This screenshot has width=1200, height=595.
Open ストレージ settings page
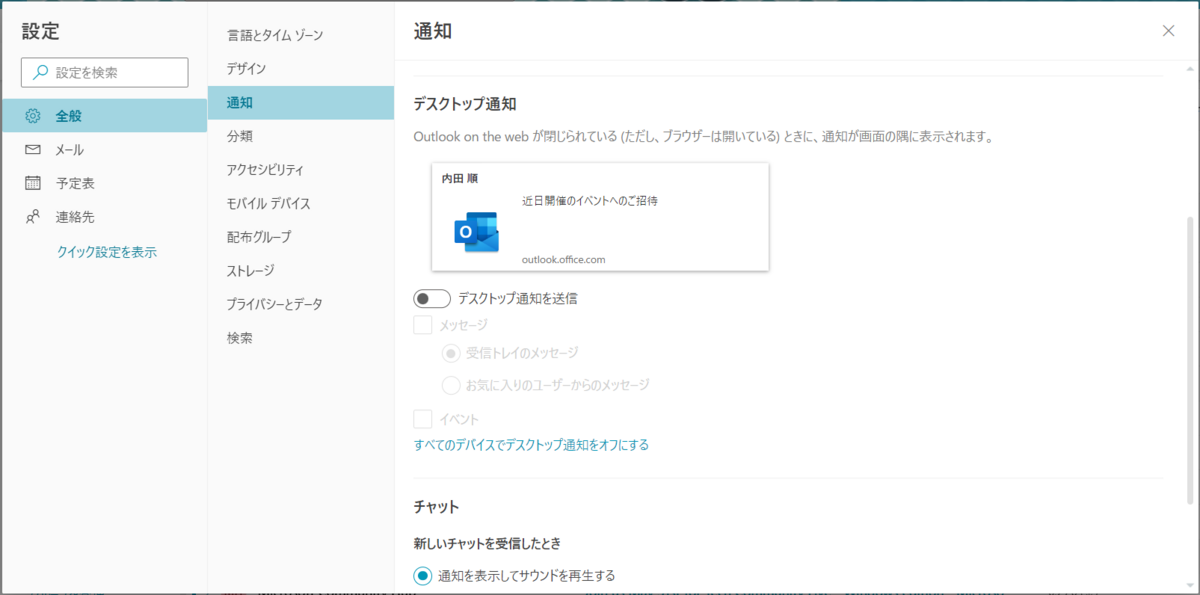(x=301, y=271)
